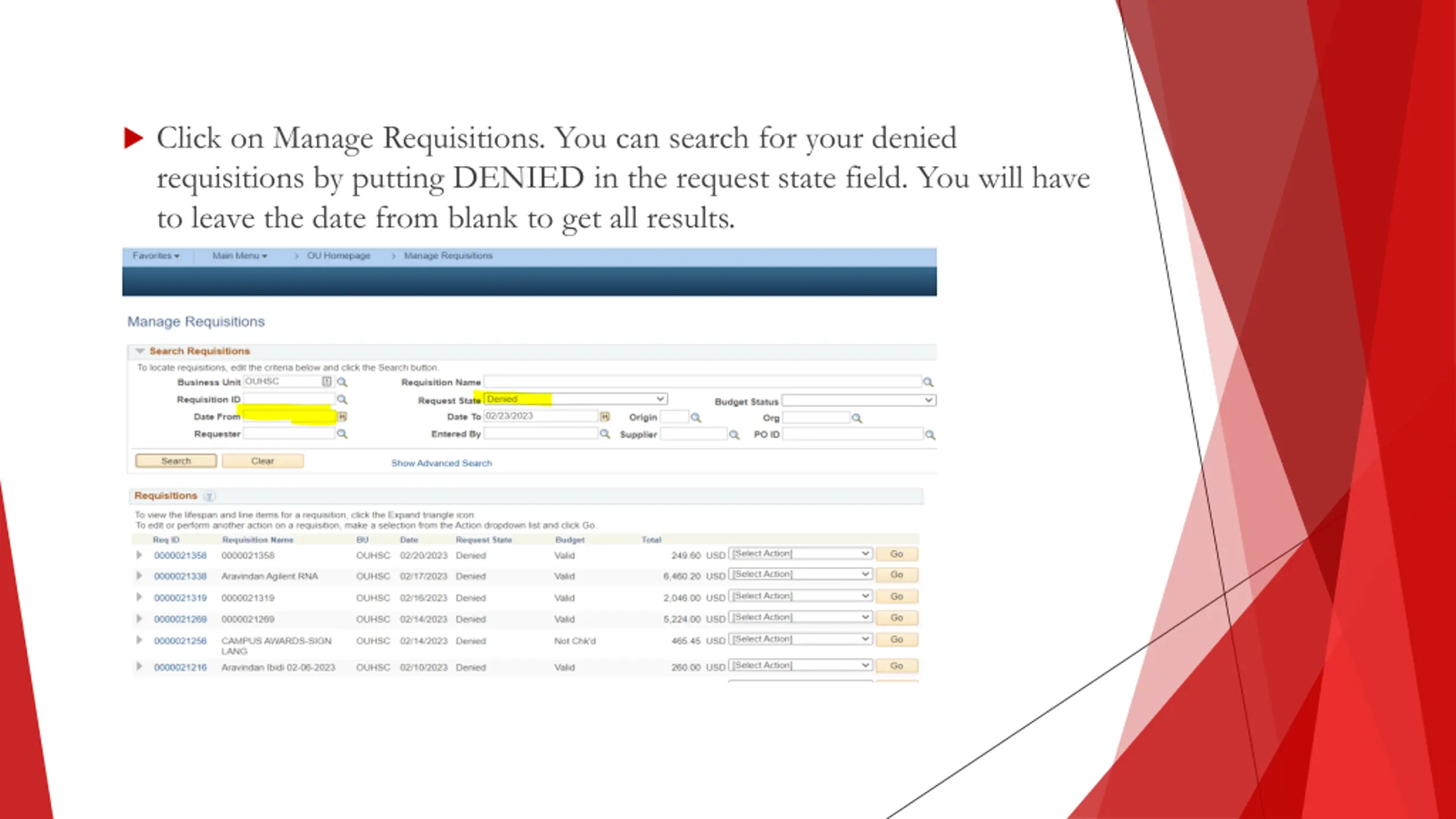This screenshot has width=1456, height=819.
Task: Click the PO ID input field
Action: click(853, 435)
